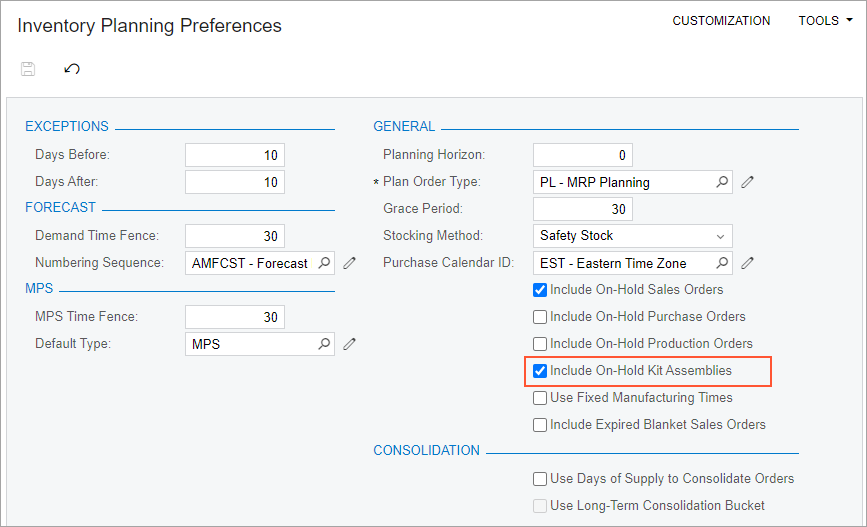Enable Include On-Hold Purchase Orders

point(540,317)
